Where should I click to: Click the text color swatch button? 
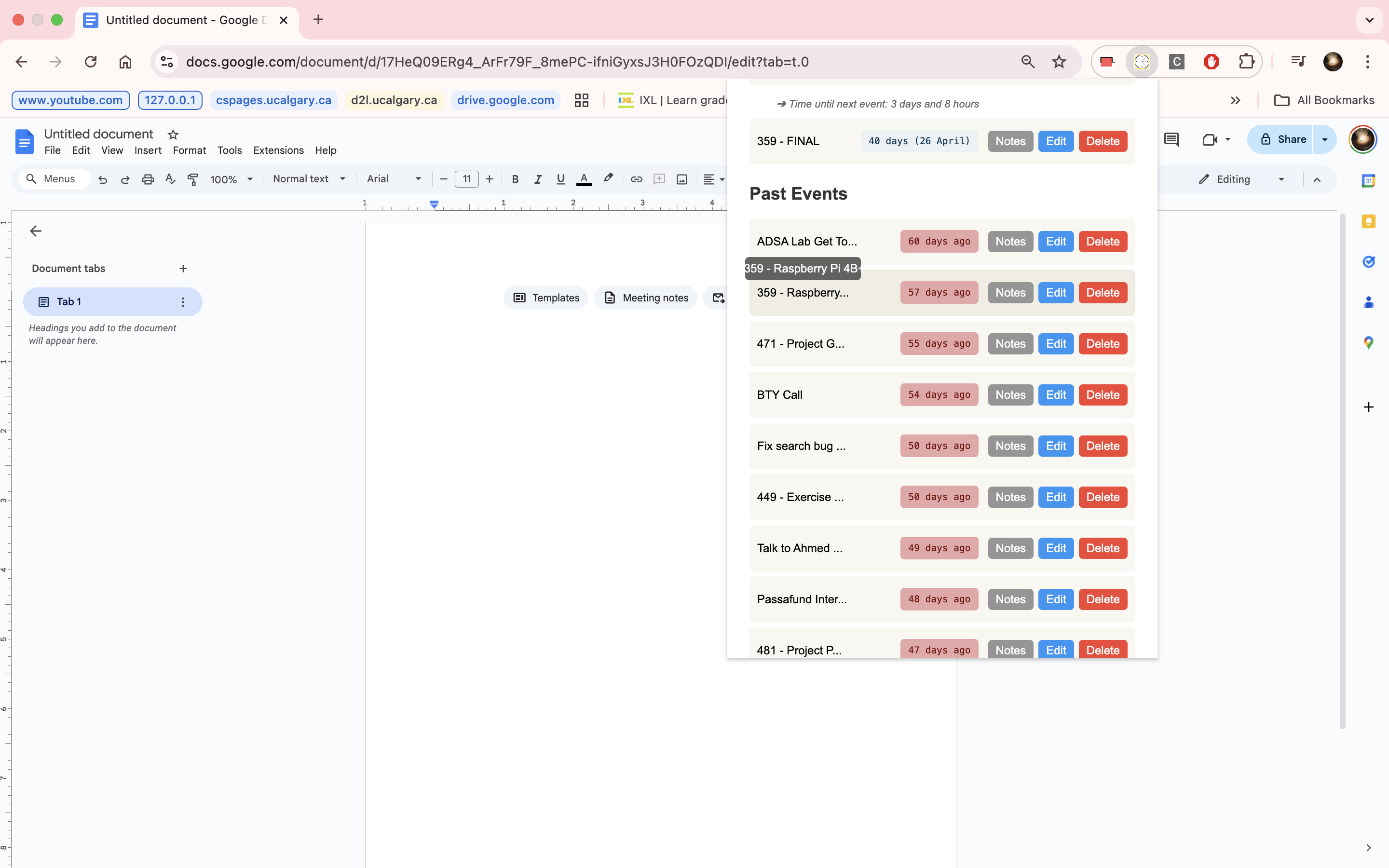(584, 179)
